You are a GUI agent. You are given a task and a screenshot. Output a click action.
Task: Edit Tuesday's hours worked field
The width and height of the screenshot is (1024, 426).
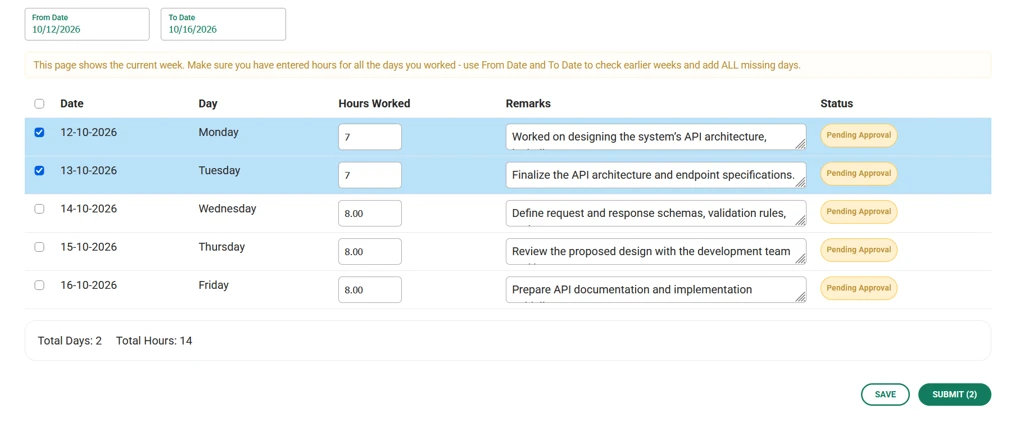point(370,175)
